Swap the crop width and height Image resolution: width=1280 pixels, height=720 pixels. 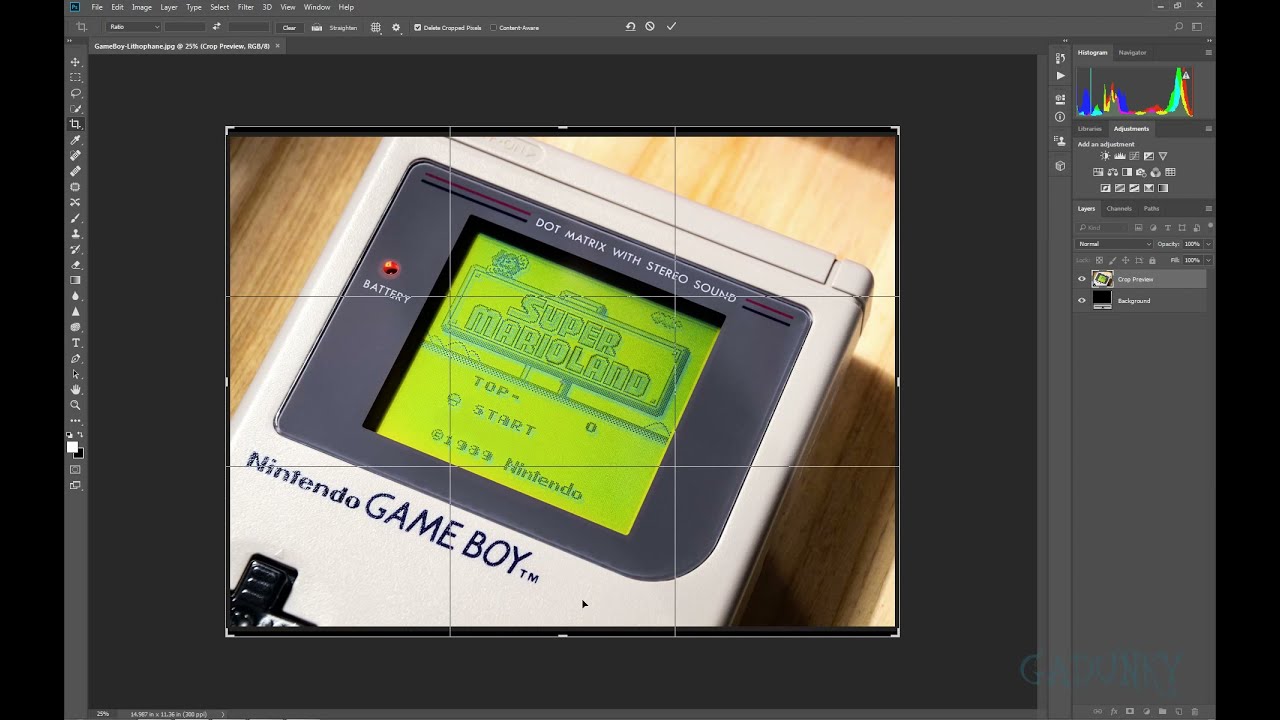(217, 27)
